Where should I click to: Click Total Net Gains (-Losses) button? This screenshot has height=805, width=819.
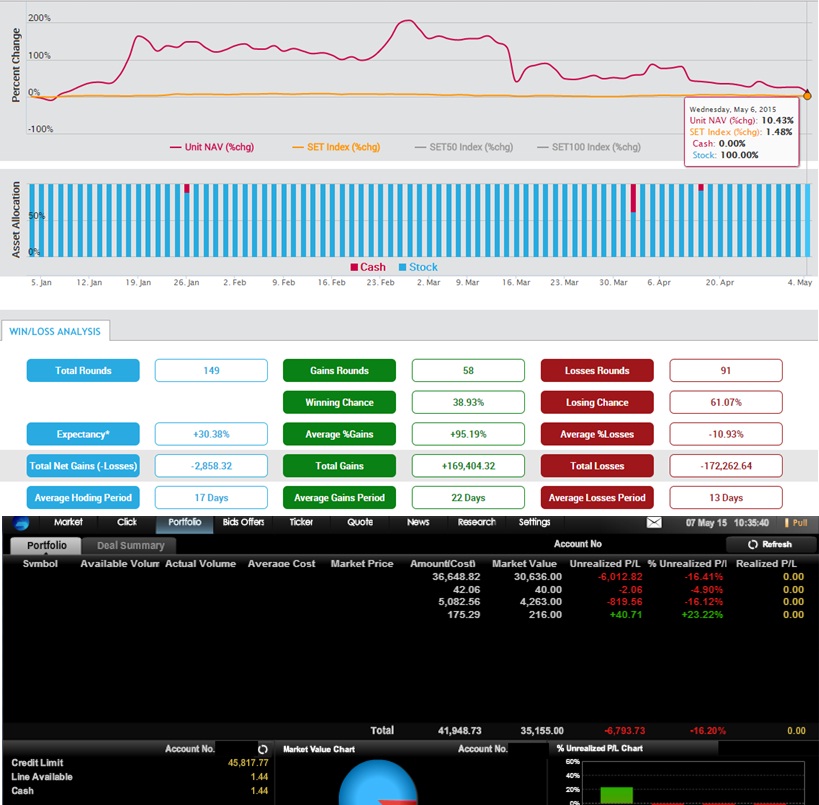click(x=83, y=466)
